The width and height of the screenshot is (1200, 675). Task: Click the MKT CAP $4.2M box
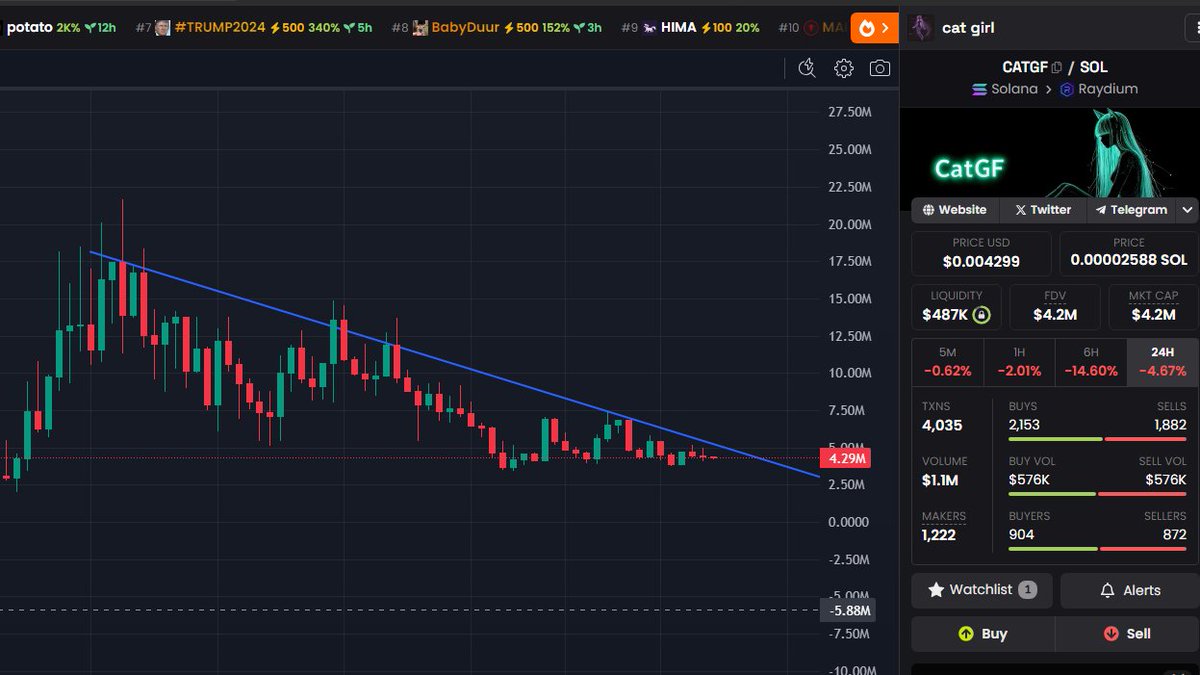[x=1153, y=307]
